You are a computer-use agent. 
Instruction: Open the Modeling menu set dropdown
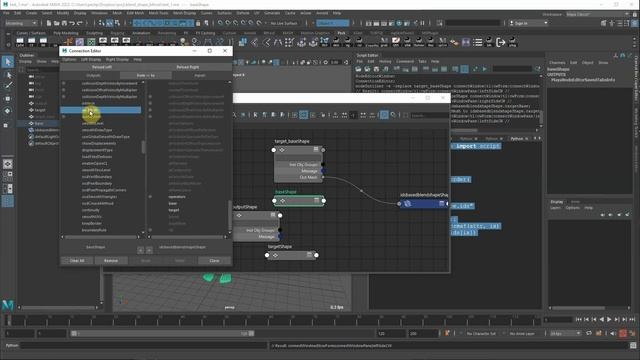21,23
